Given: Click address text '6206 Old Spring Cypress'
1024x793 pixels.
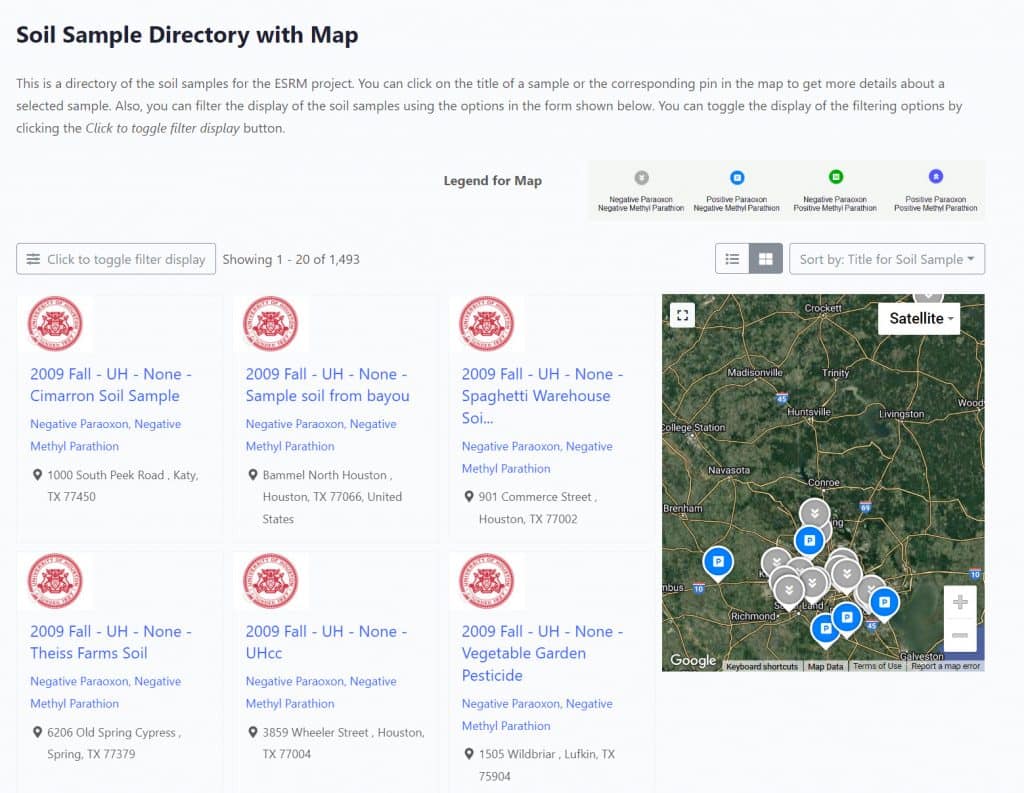Looking at the screenshot, I should pos(111,732).
